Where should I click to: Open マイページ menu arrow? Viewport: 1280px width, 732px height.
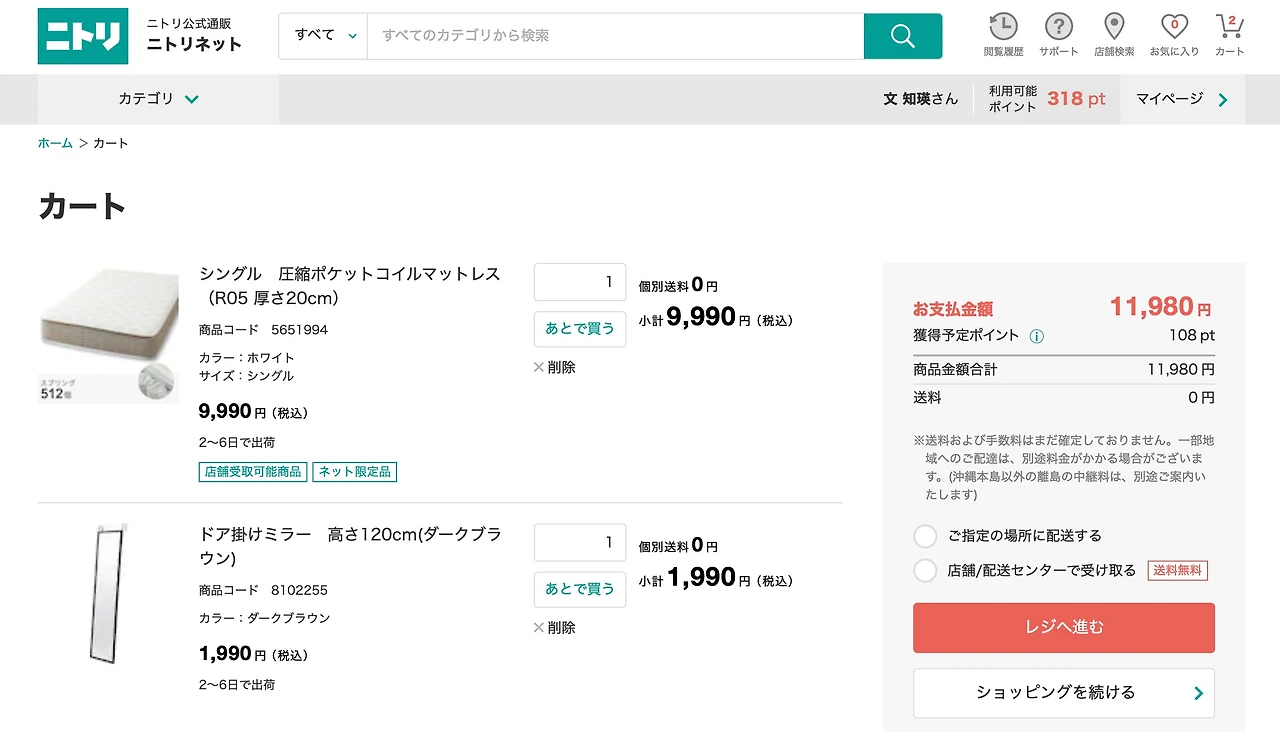pos(1223,99)
